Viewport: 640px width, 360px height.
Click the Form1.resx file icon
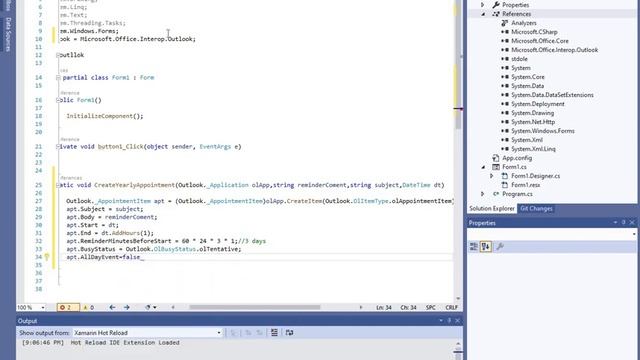[505, 185]
